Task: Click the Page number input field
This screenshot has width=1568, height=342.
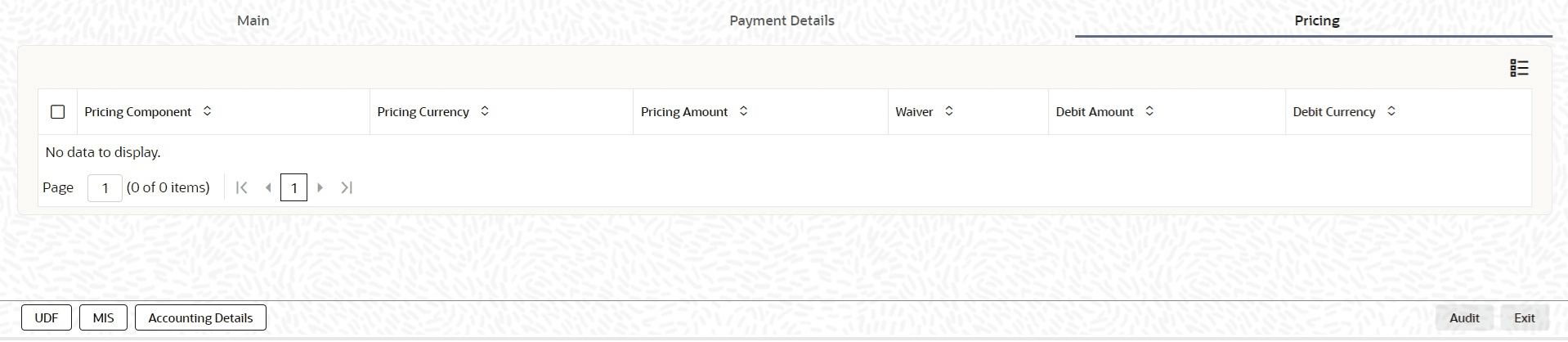Action: pyautogui.click(x=105, y=188)
